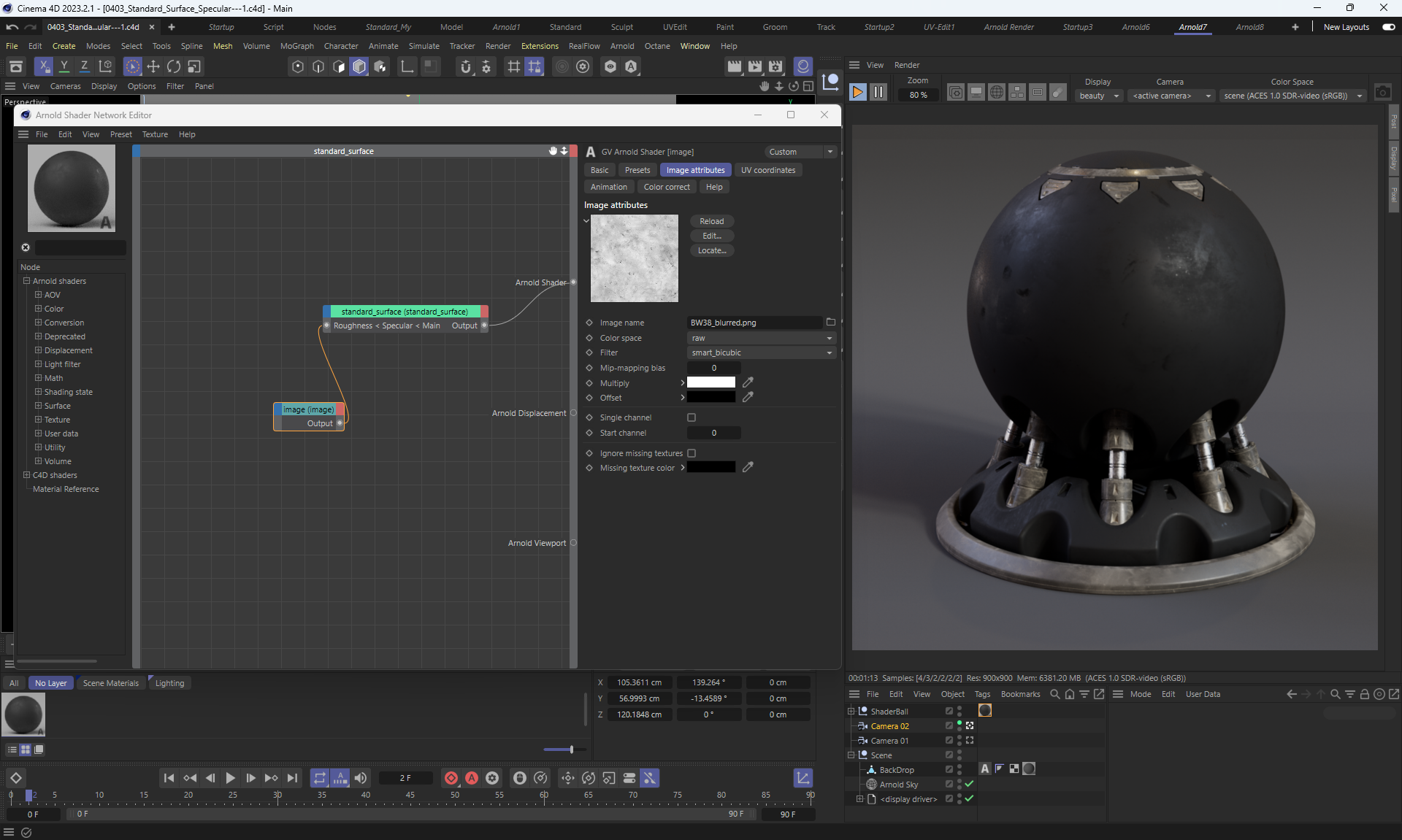Expand the Texture node category
This screenshot has height=840, width=1402.
(38, 420)
